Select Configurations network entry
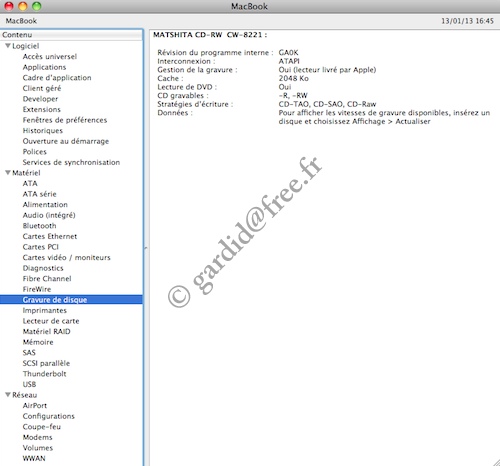The image size is (500, 466). [x=49, y=416]
